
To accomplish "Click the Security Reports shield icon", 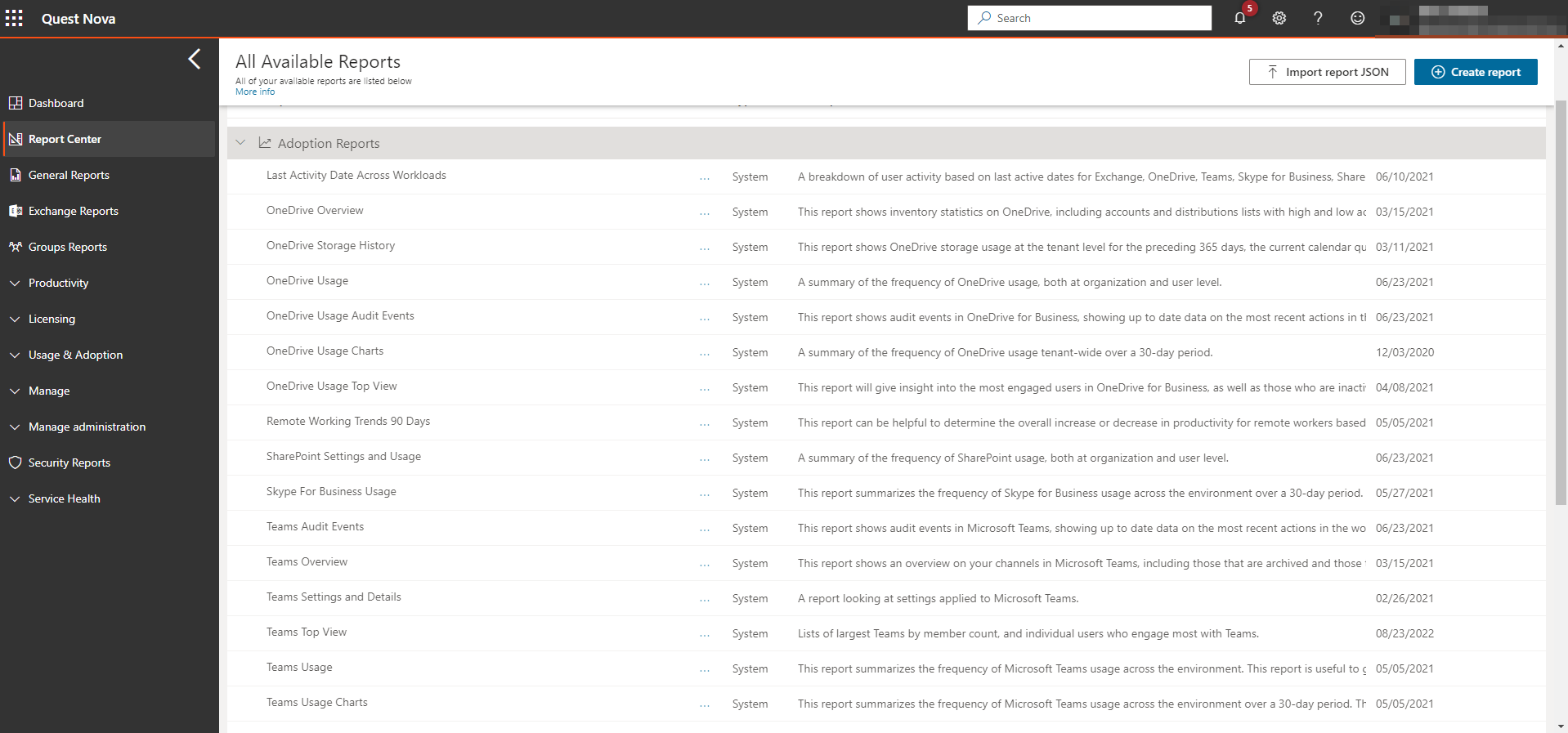I will pos(15,463).
